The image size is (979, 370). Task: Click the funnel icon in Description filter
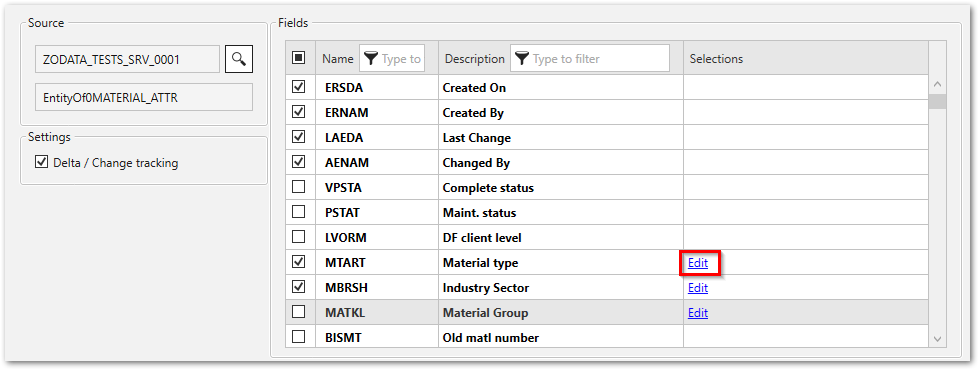tap(522, 59)
